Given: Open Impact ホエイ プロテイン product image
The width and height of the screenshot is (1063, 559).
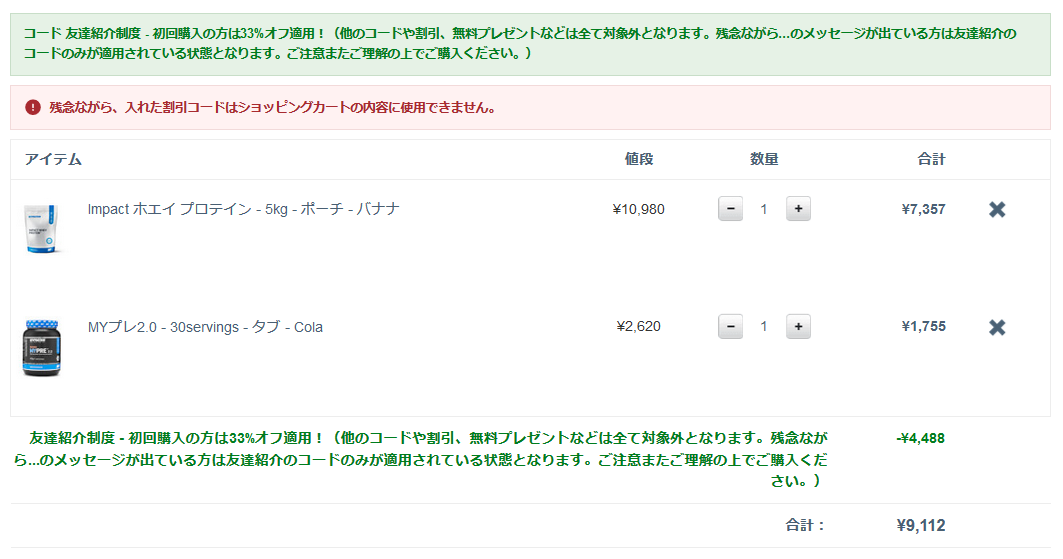Looking at the screenshot, I should tap(41, 228).
